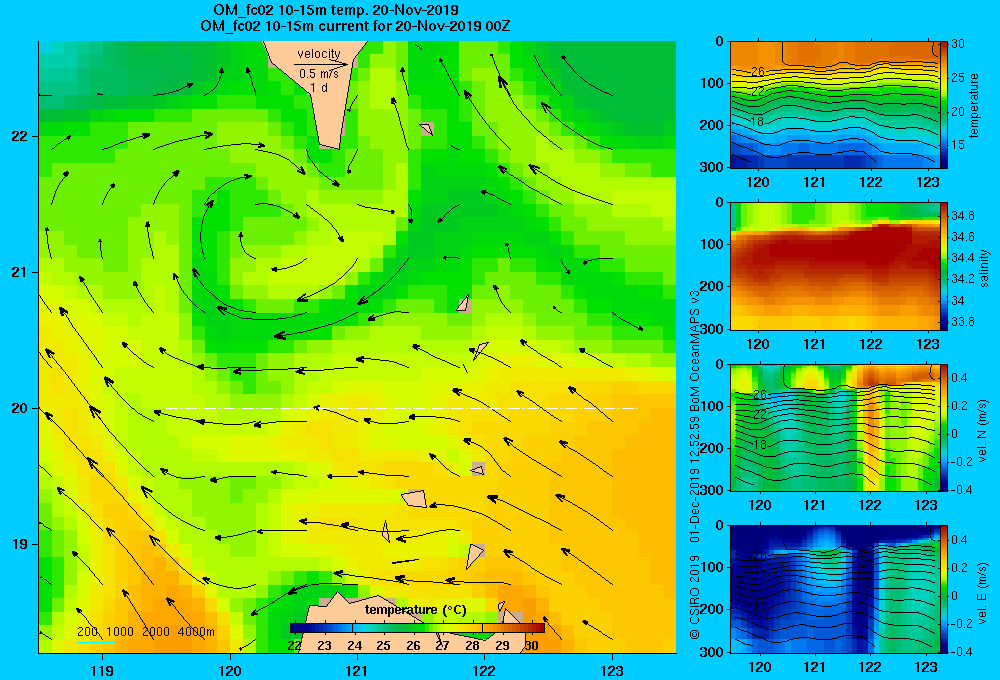The width and height of the screenshot is (1000, 680).
Task: Click the white dashed section line at 20°N
Action: [401, 408]
